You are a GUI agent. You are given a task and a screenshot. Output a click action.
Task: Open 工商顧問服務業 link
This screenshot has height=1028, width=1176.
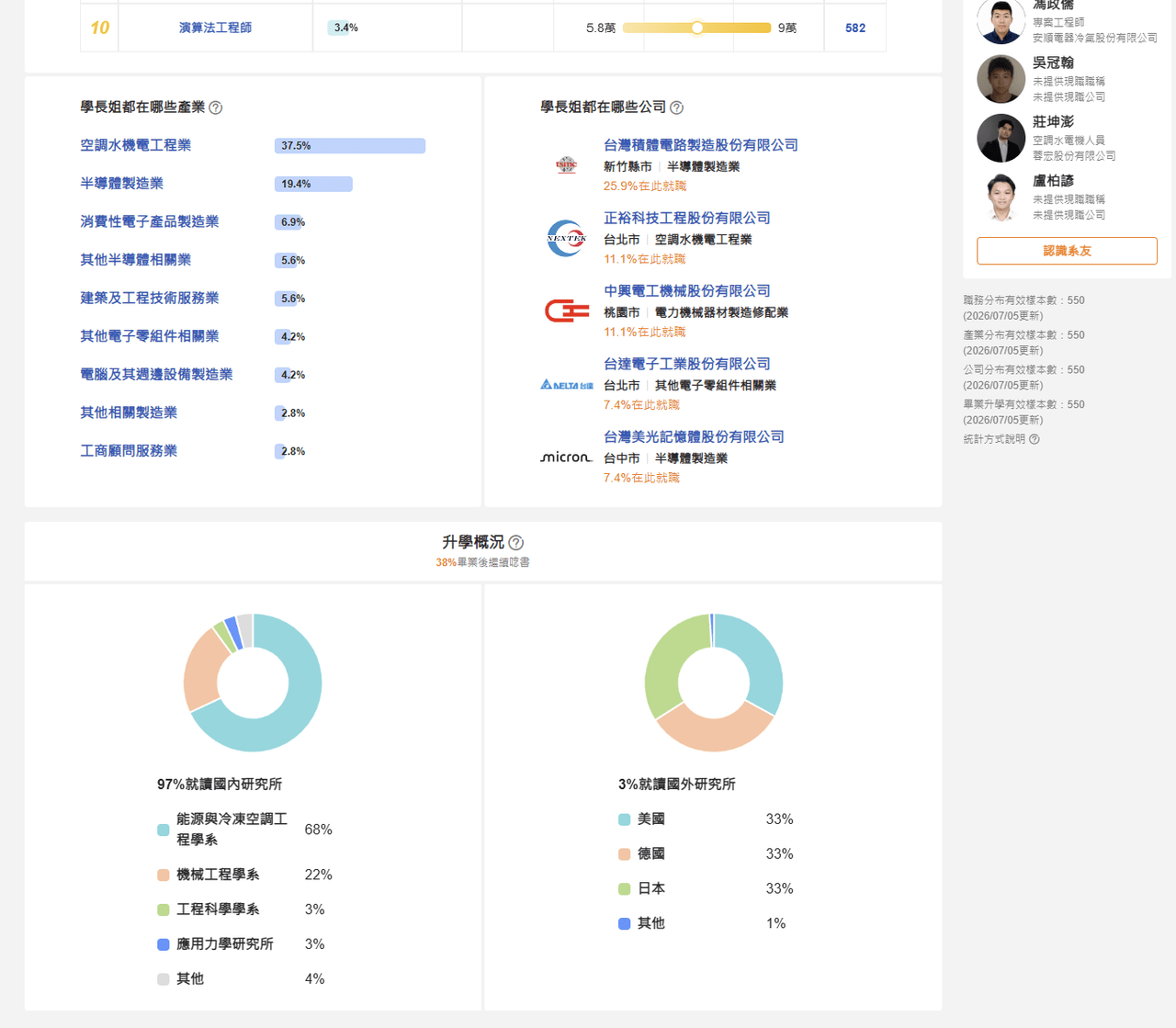tap(129, 451)
